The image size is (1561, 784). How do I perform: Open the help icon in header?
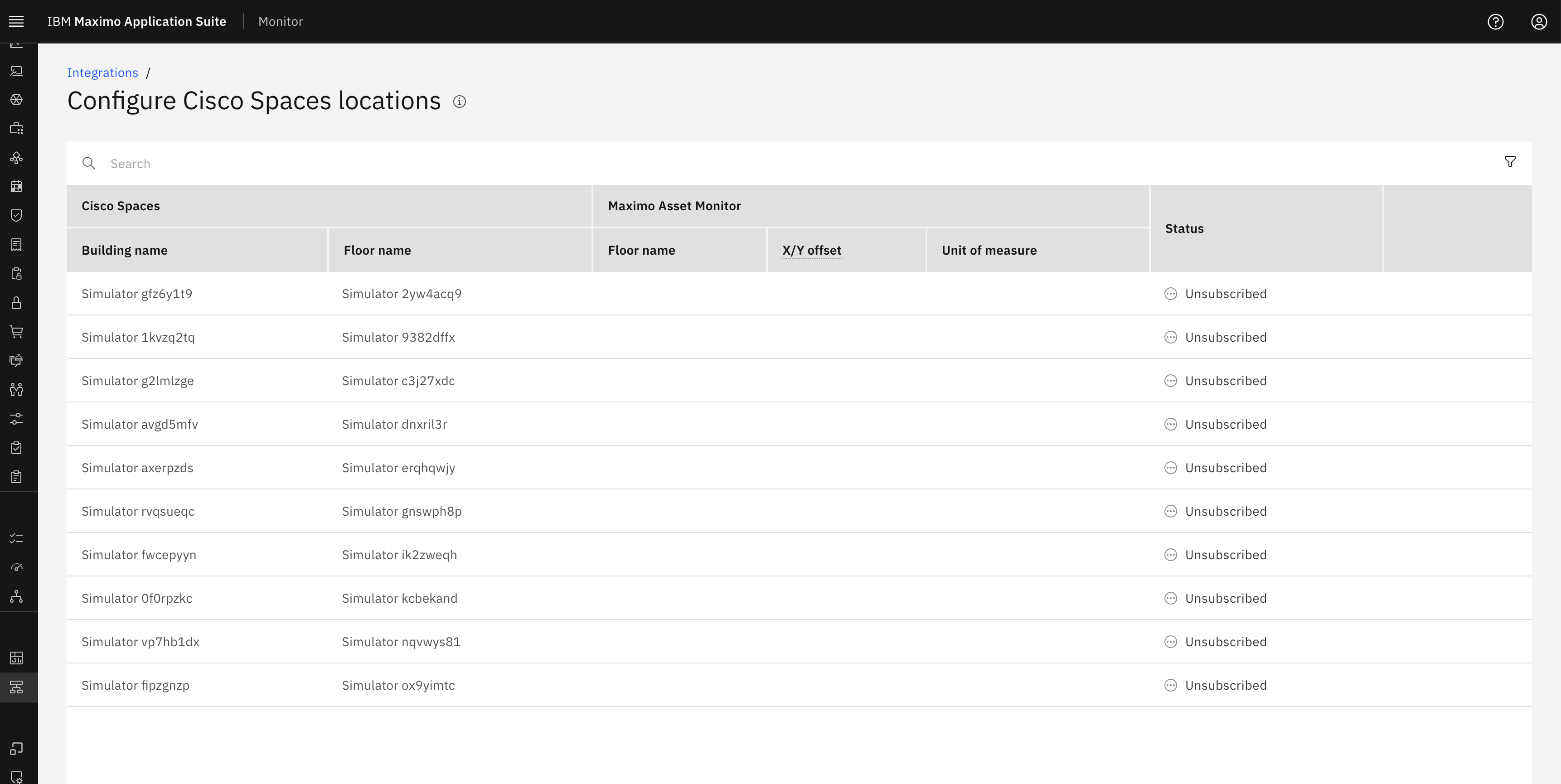point(1496,22)
